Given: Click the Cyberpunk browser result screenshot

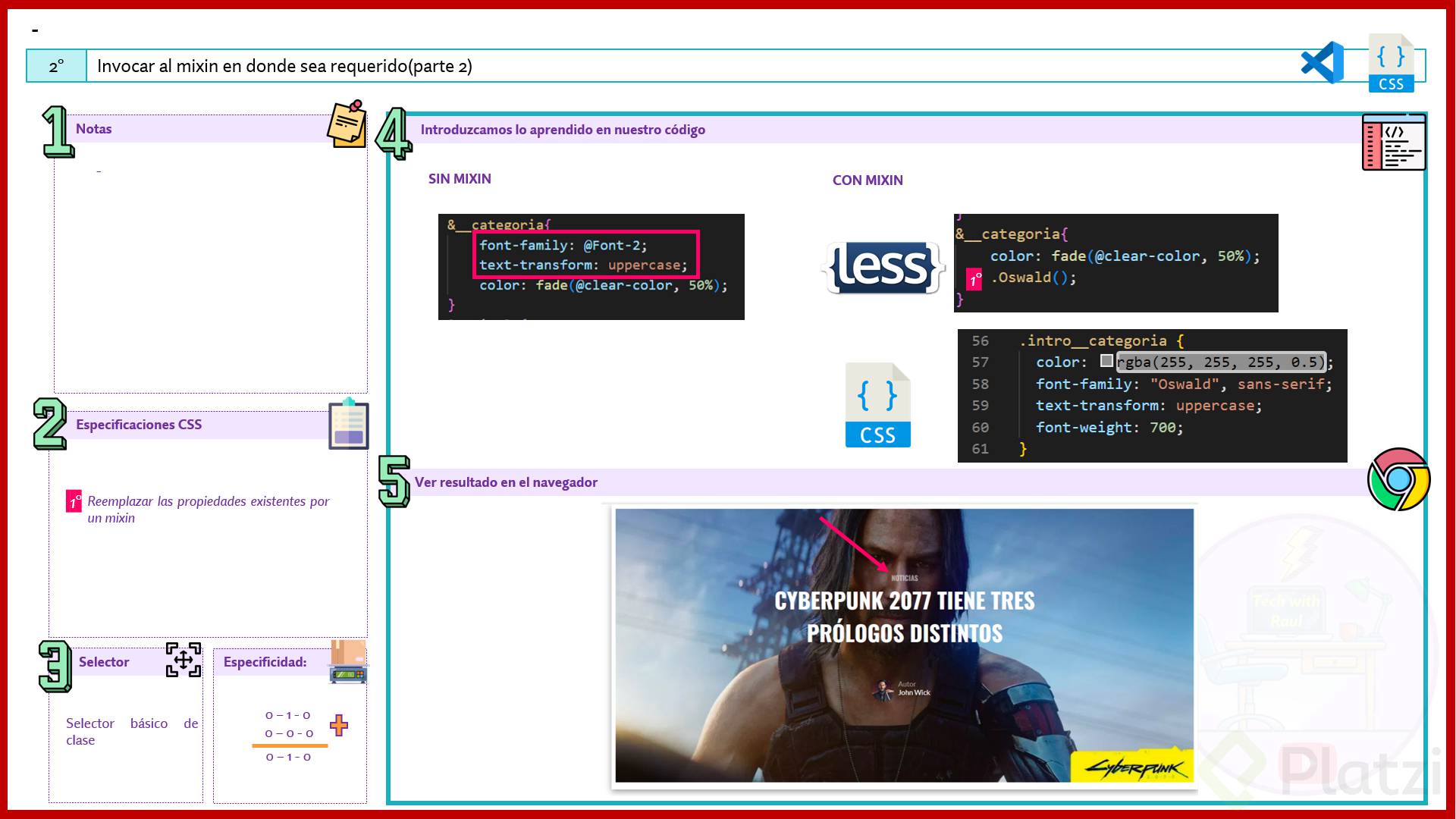Looking at the screenshot, I should click(x=904, y=645).
